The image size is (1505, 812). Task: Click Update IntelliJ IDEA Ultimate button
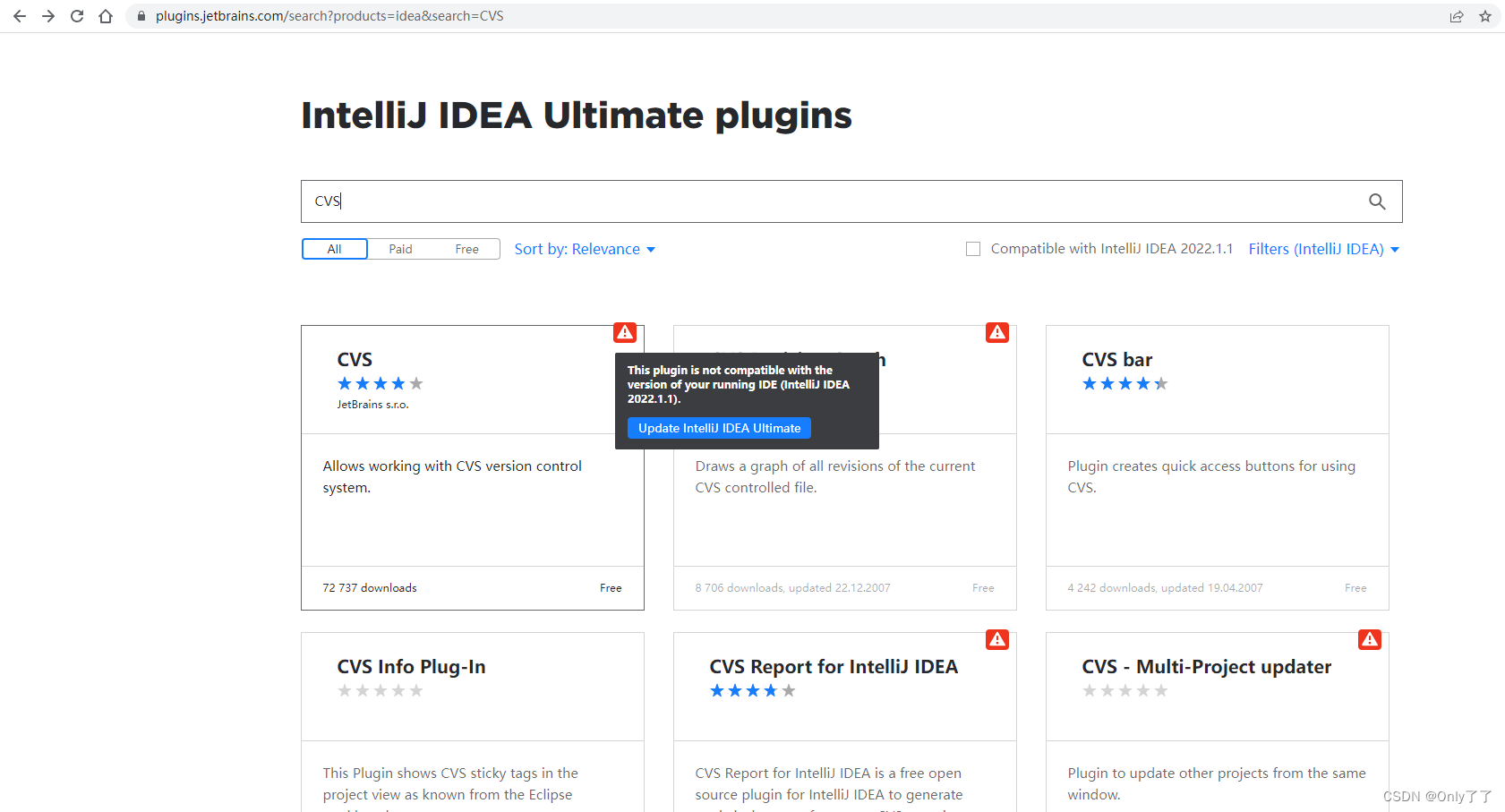point(719,428)
